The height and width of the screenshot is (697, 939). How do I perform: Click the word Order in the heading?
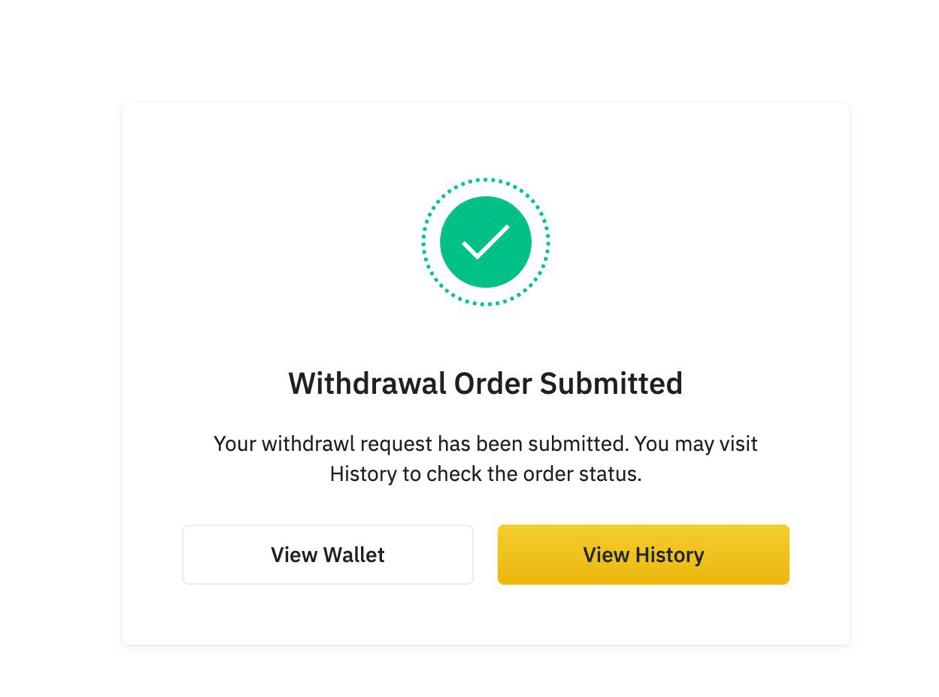coord(492,383)
